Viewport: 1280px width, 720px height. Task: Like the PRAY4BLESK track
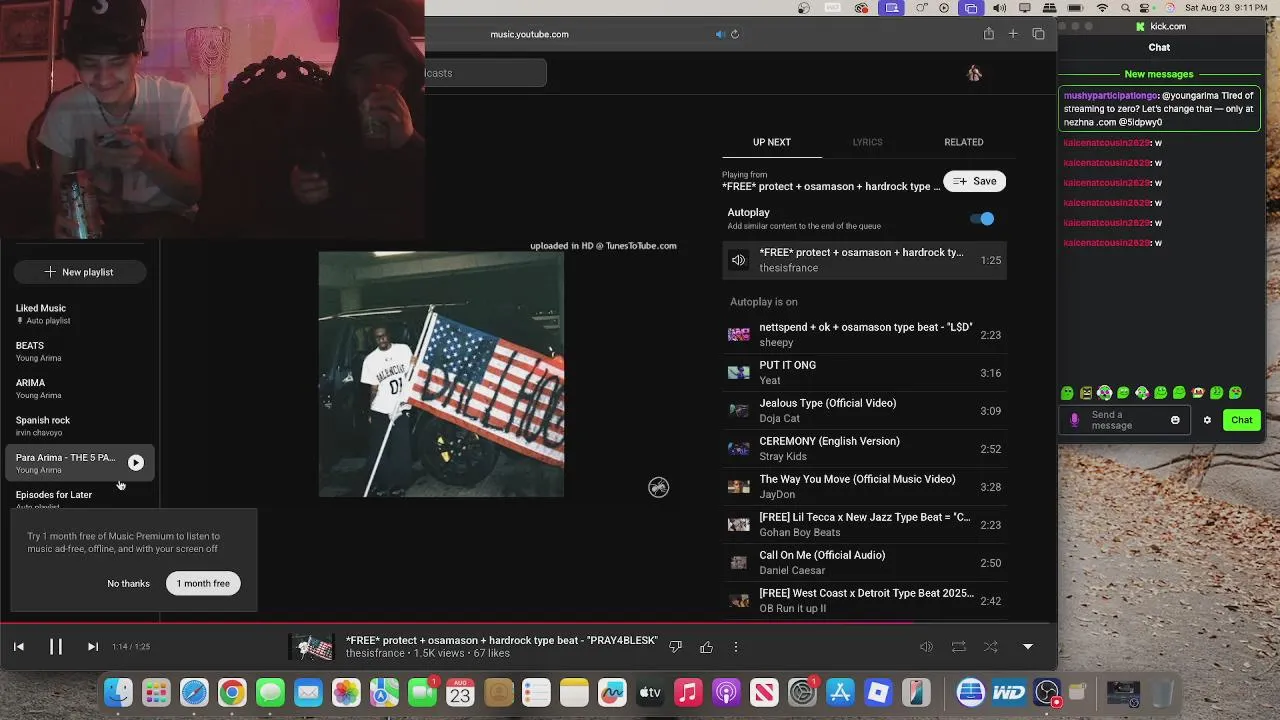[x=707, y=647]
